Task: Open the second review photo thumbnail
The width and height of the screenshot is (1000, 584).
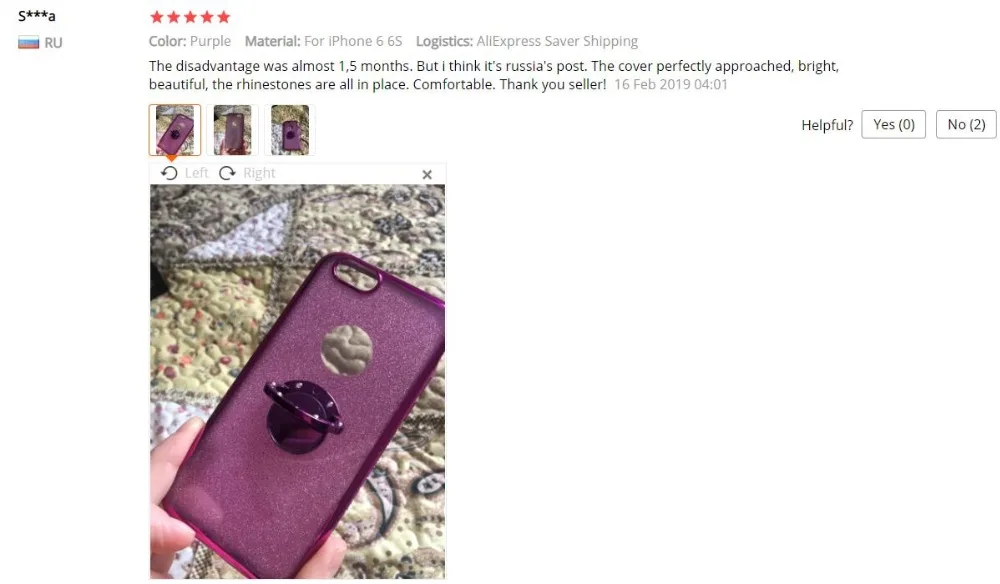Action: click(232, 130)
